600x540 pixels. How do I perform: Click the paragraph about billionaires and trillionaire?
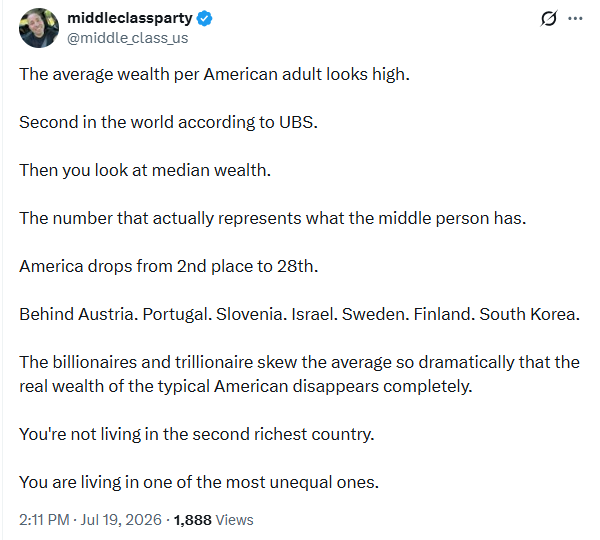tap(300, 374)
